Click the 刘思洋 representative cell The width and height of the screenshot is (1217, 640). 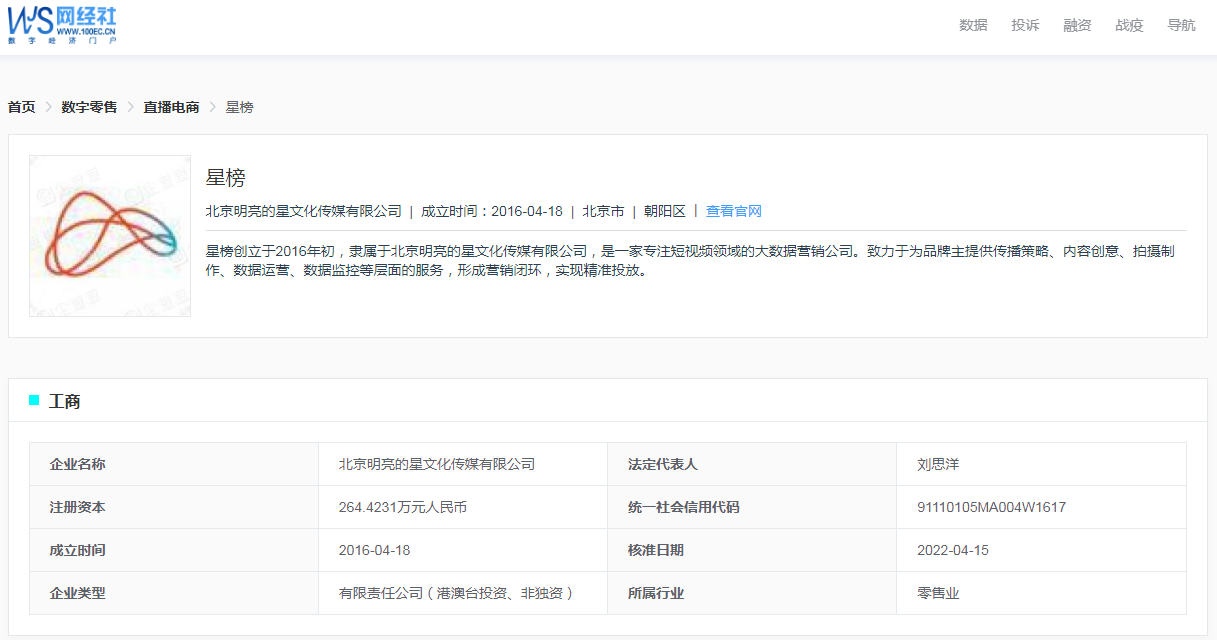pyautogui.click(x=1041, y=464)
